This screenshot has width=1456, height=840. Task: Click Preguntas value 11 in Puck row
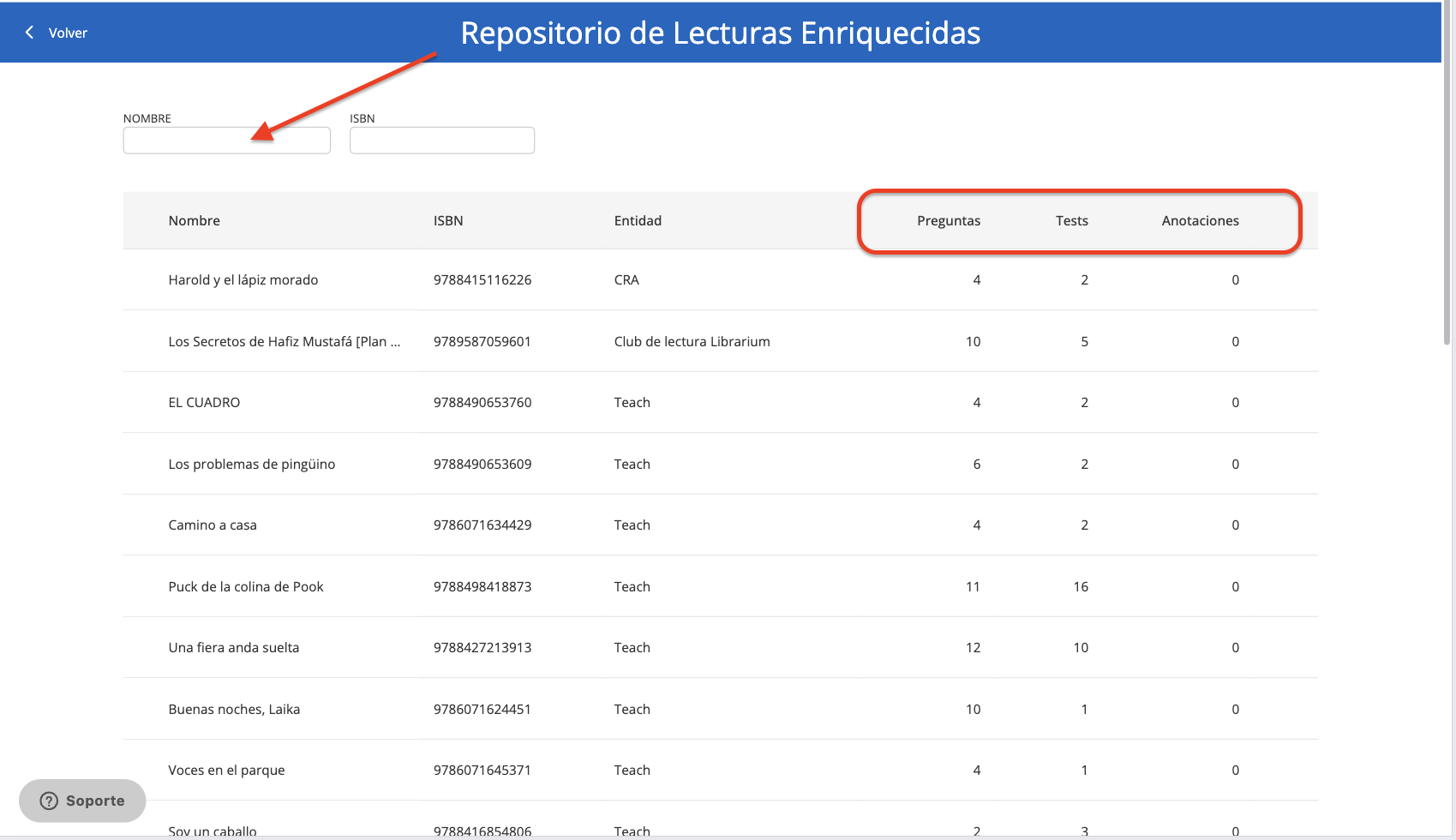[973, 586]
